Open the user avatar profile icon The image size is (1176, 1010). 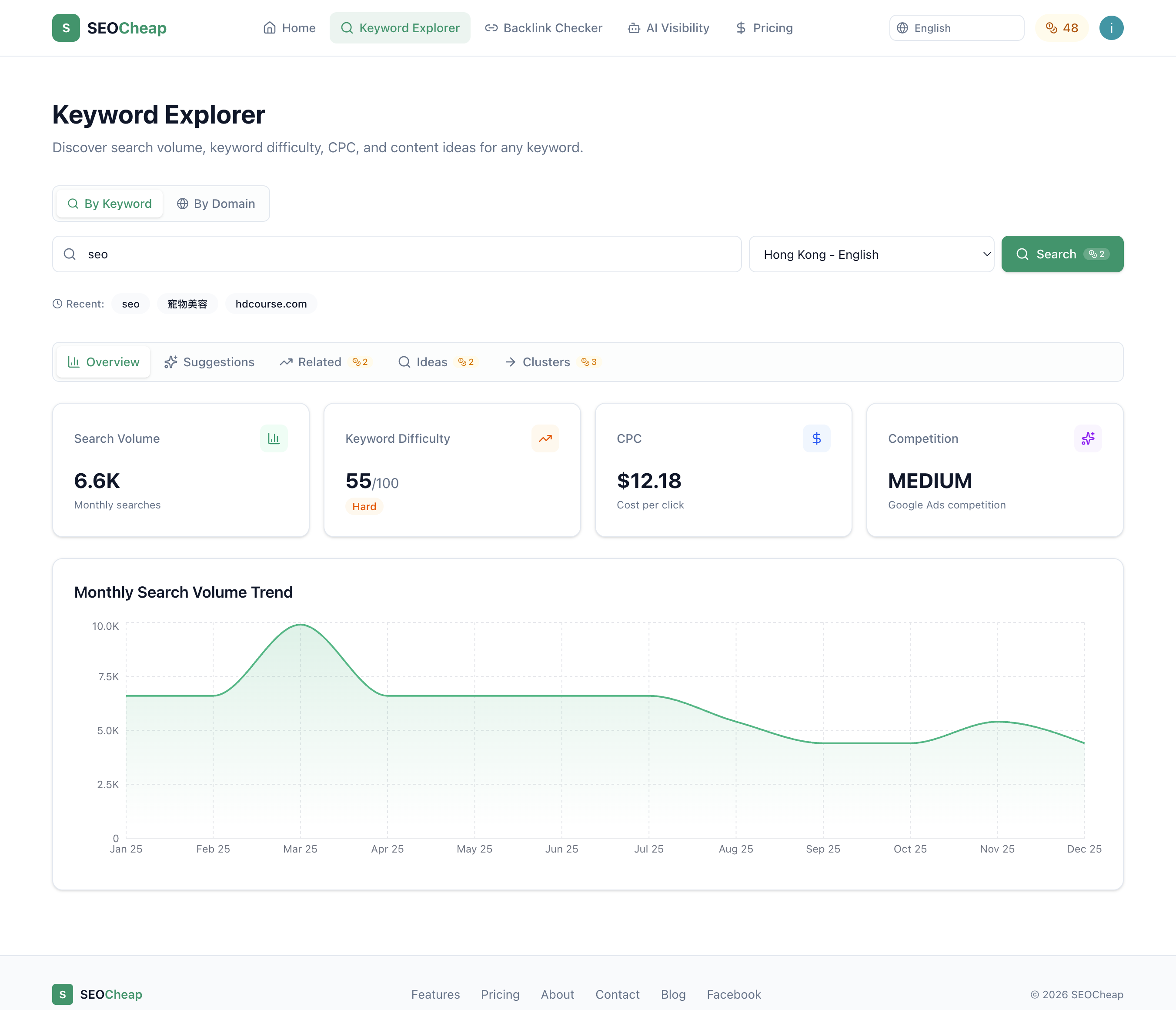1111,27
